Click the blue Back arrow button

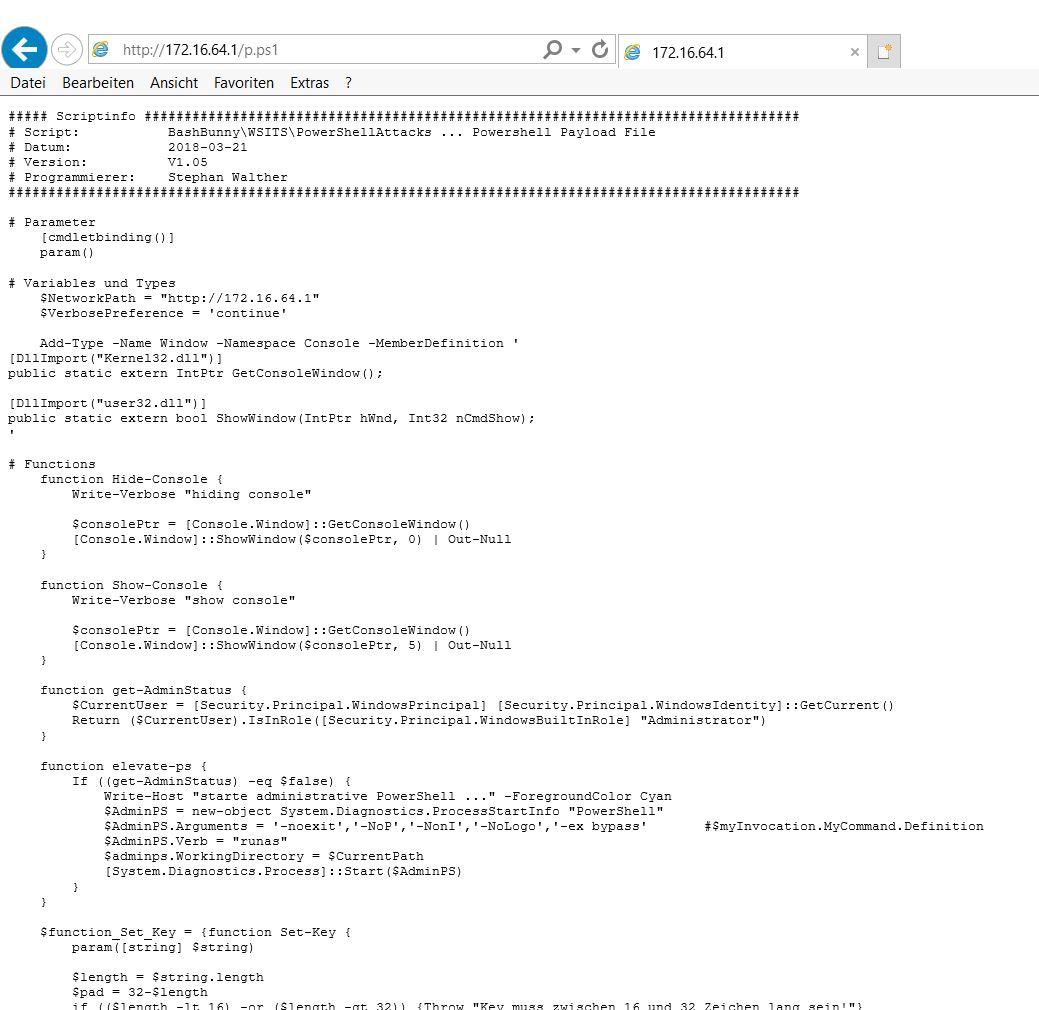(x=25, y=49)
